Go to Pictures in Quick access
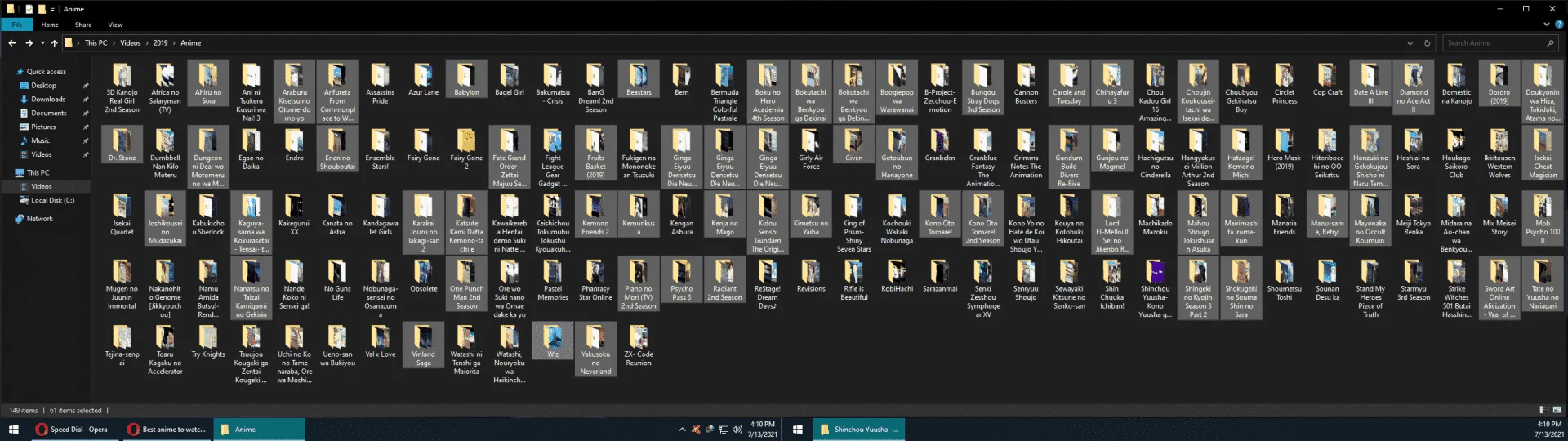The image size is (1568, 441). coord(43,127)
